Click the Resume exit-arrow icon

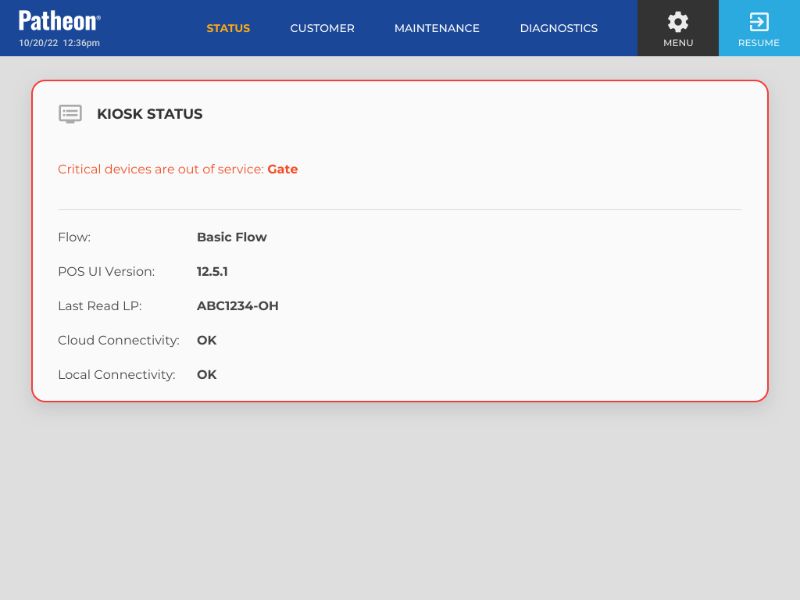pyautogui.click(x=759, y=22)
